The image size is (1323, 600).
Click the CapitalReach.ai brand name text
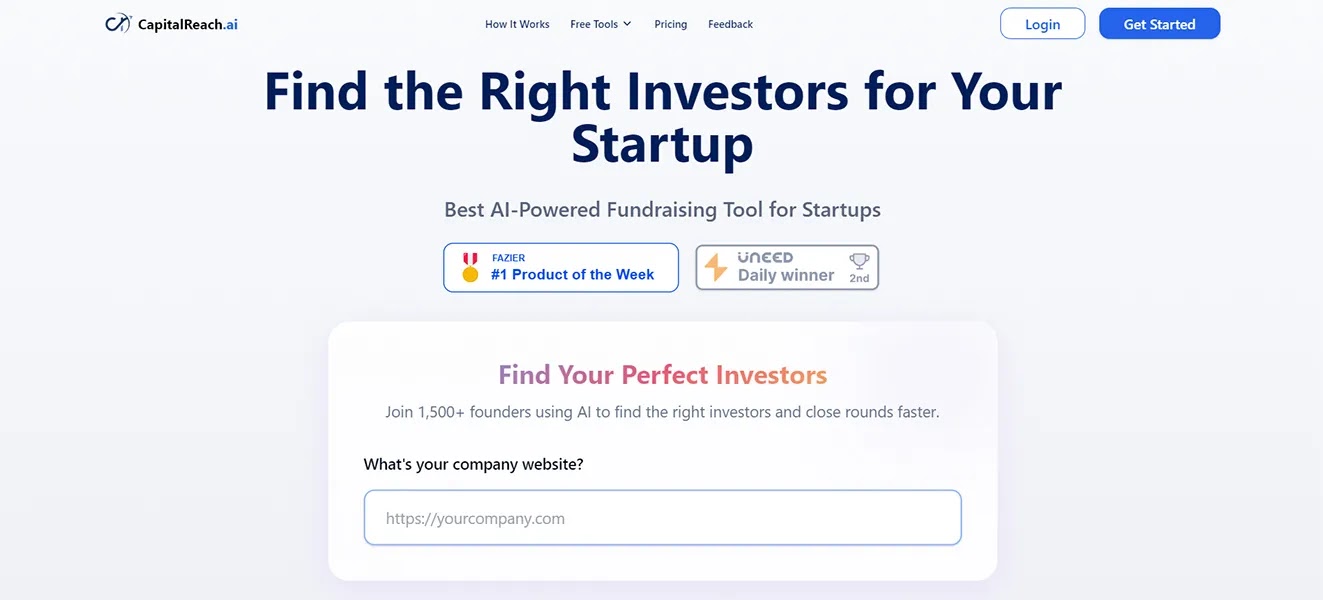click(187, 22)
